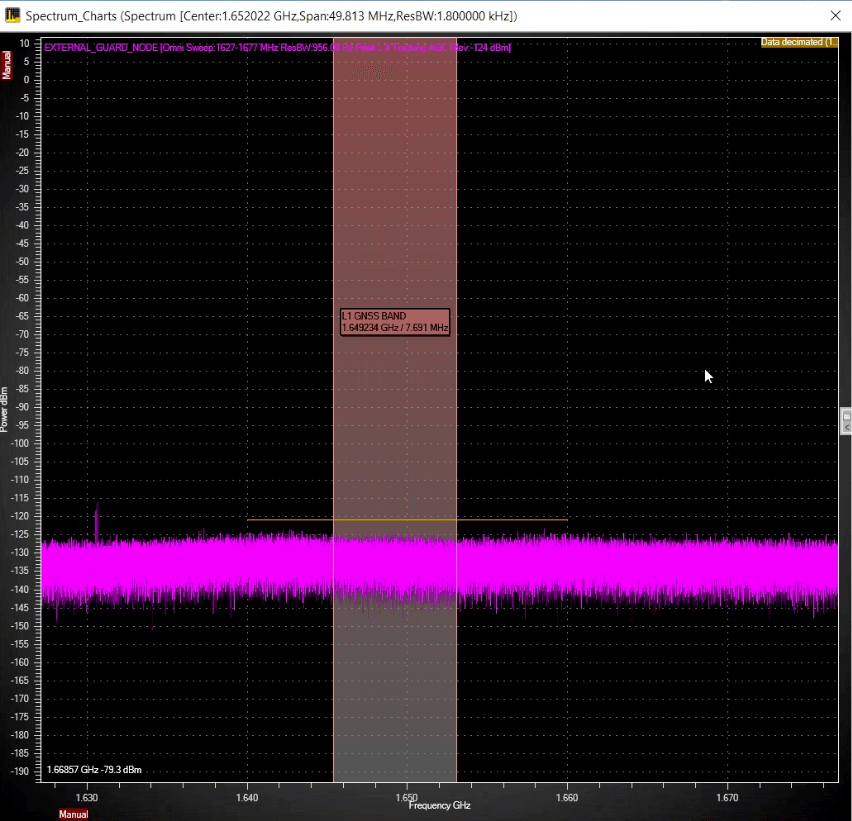Viewport: 852px width, 821px height.
Task: Click the 1.670 frequency tick label
Action: [x=727, y=797]
